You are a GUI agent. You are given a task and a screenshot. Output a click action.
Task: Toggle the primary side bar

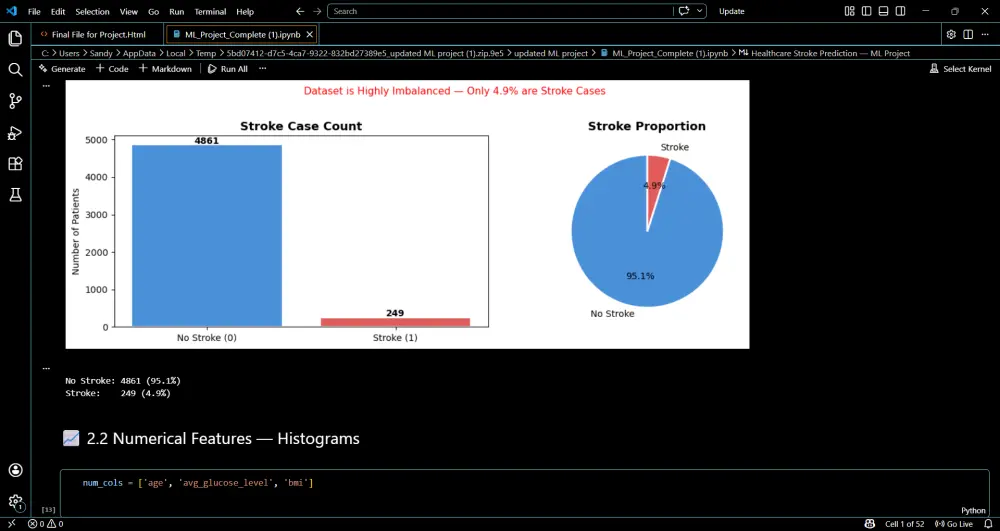866,11
